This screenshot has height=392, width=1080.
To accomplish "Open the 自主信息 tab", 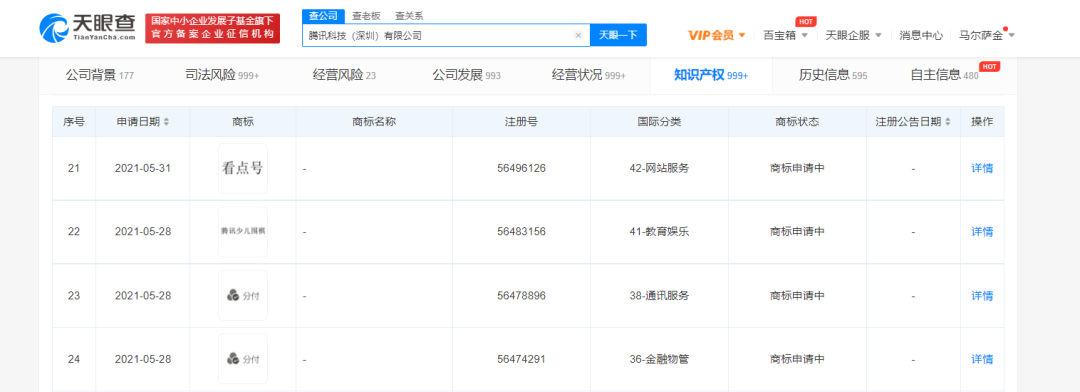I will pos(944,75).
